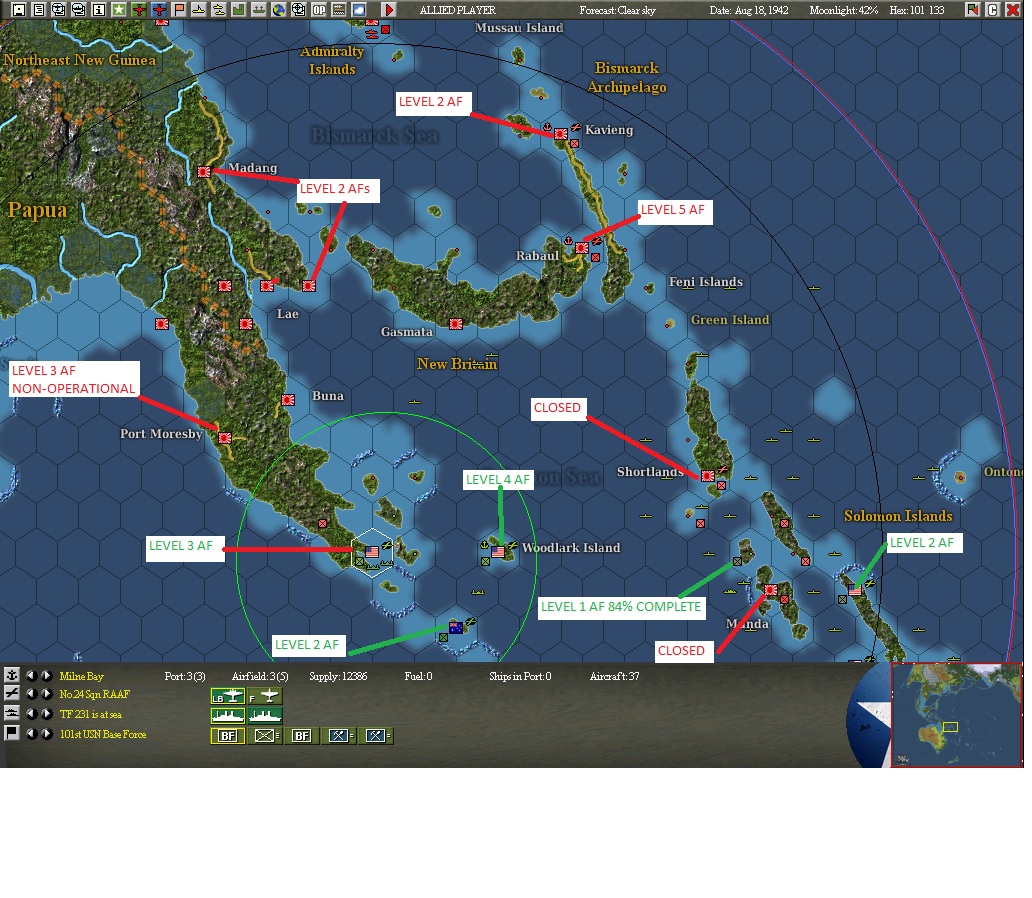Click the globe toolbar icon
Viewport: 1032px width, 898px height.
[x=279, y=9]
